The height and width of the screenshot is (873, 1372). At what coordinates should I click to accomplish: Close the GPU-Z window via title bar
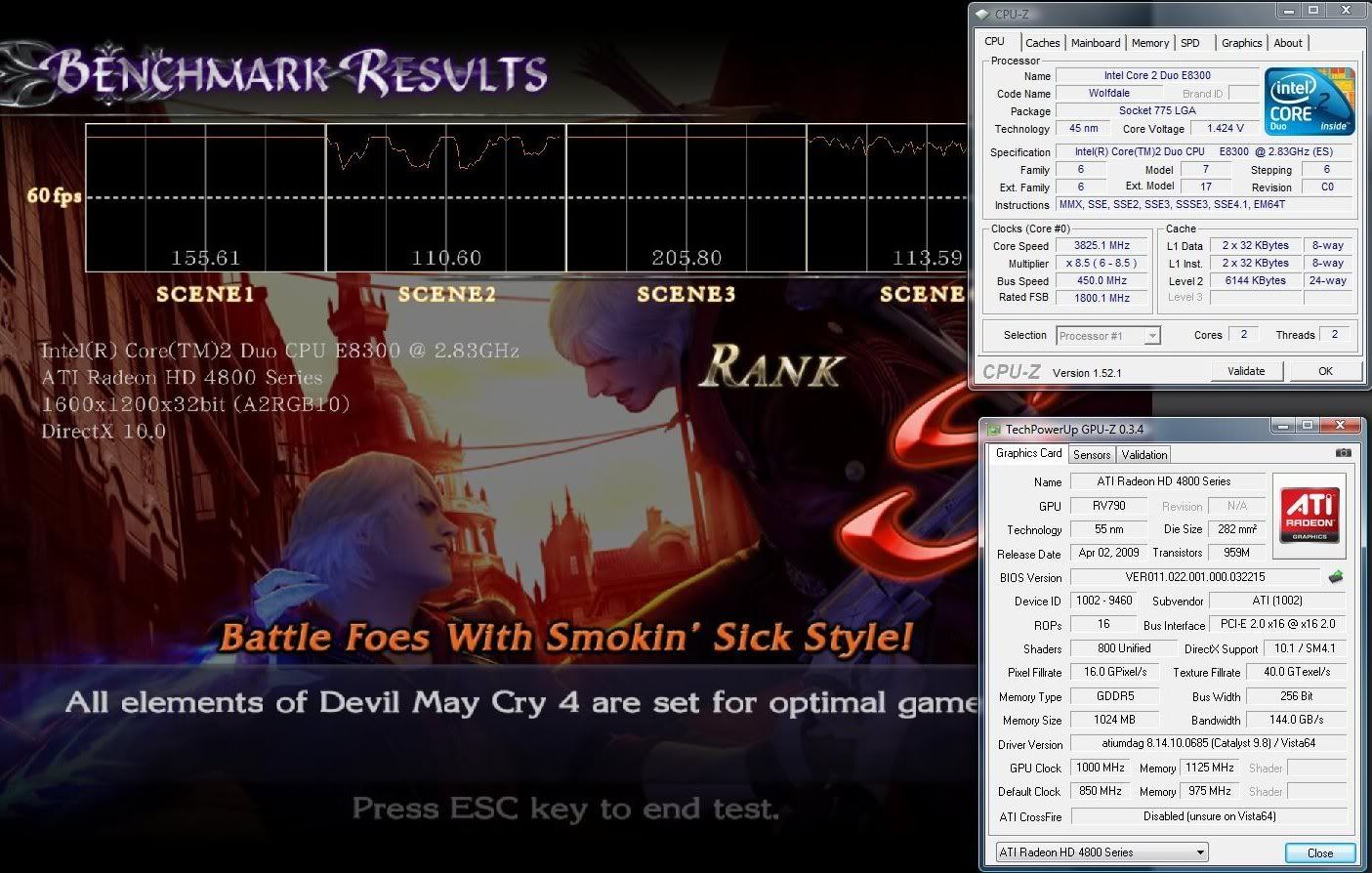1339,425
